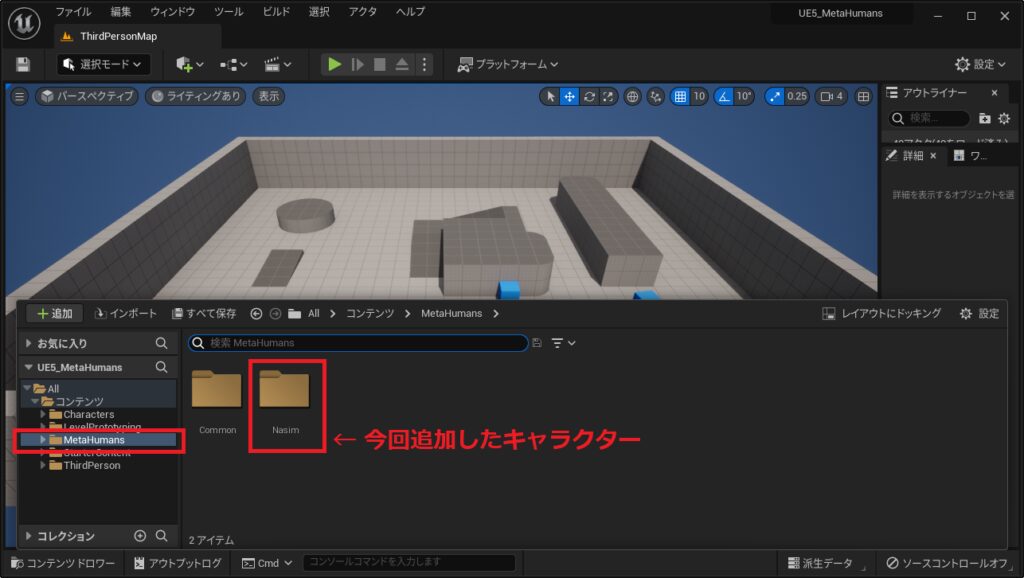Open ファイル menu
The width and height of the screenshot is (1024, 578).
(x=73, y=12)
